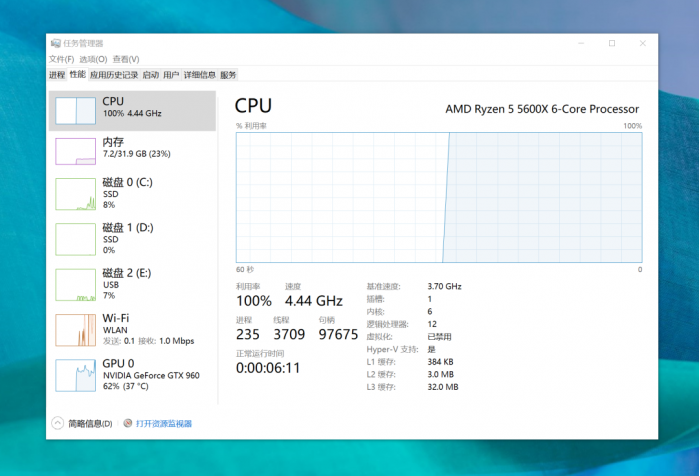Switch to the 详细信息 tab
This screenshot has width=700, height=476.
200,75
